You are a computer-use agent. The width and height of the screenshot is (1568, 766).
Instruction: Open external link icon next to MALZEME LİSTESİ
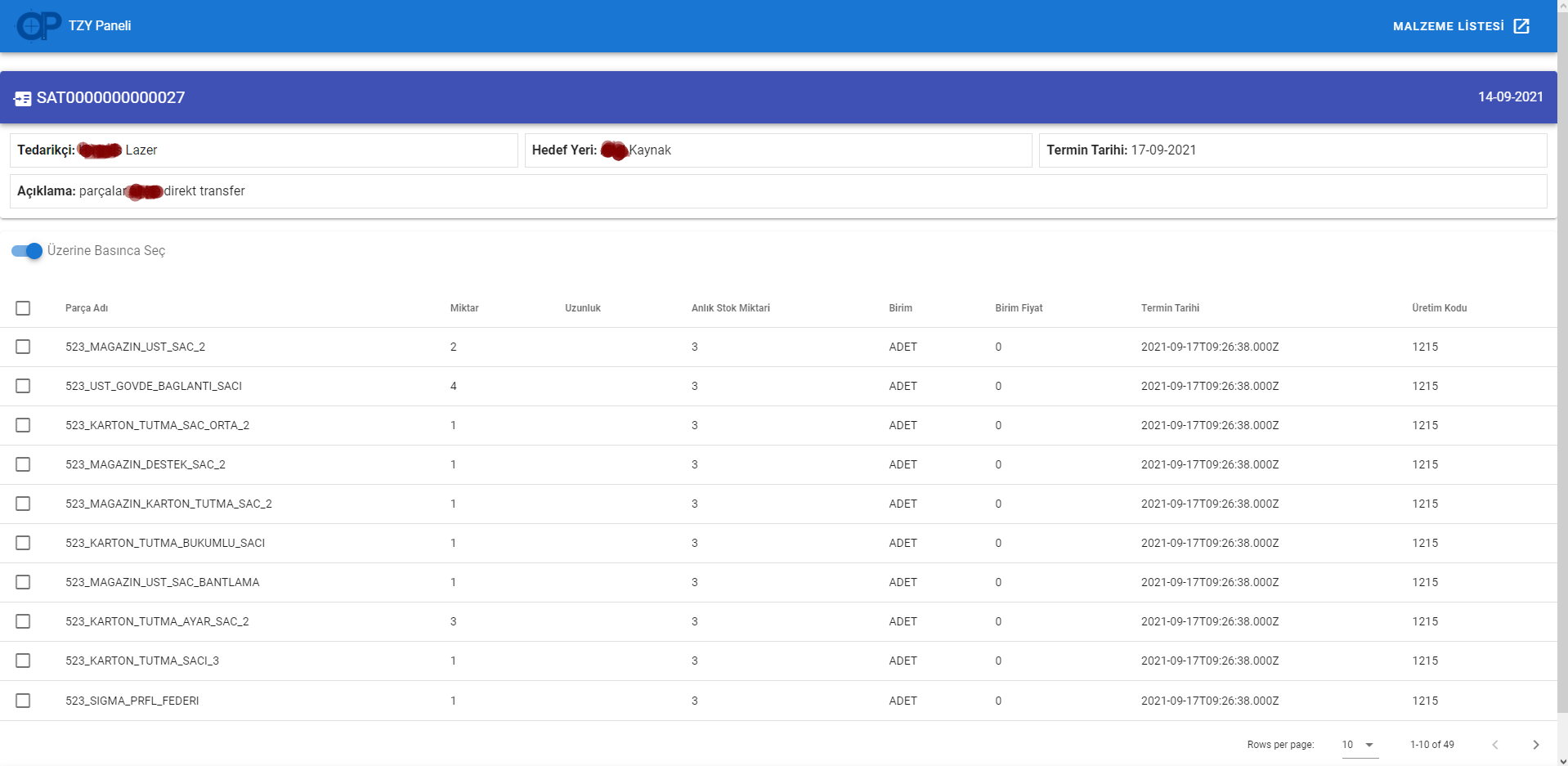[x=1522, y=25]
